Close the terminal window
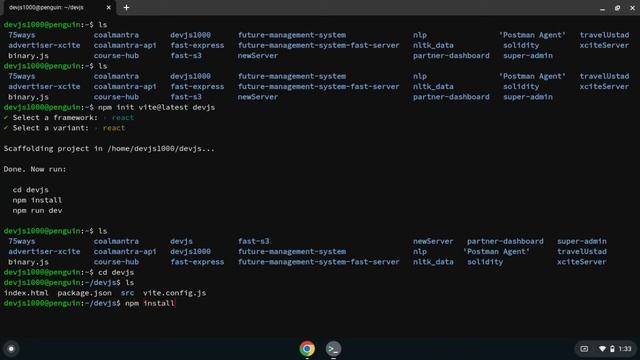This screenshot has width=640, height=360. [632, 8]
